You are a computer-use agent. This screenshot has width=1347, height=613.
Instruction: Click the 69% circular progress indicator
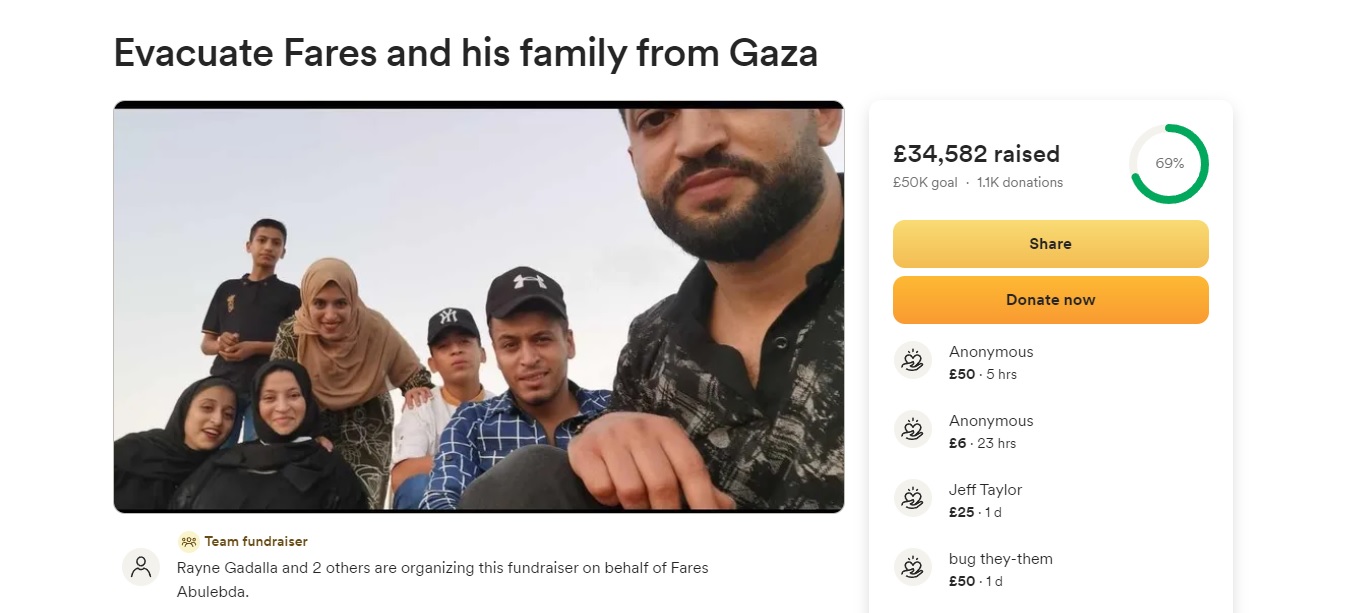[x=1169, y=163]
